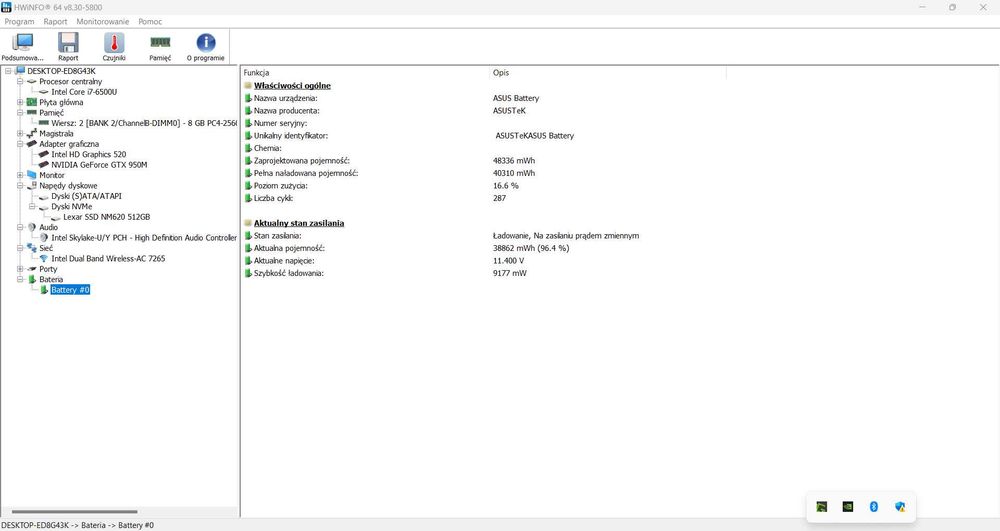The width and height of the screenshot is (1000, 531).
Task: Select Battery #0 tree item
Action: [70, 289]
